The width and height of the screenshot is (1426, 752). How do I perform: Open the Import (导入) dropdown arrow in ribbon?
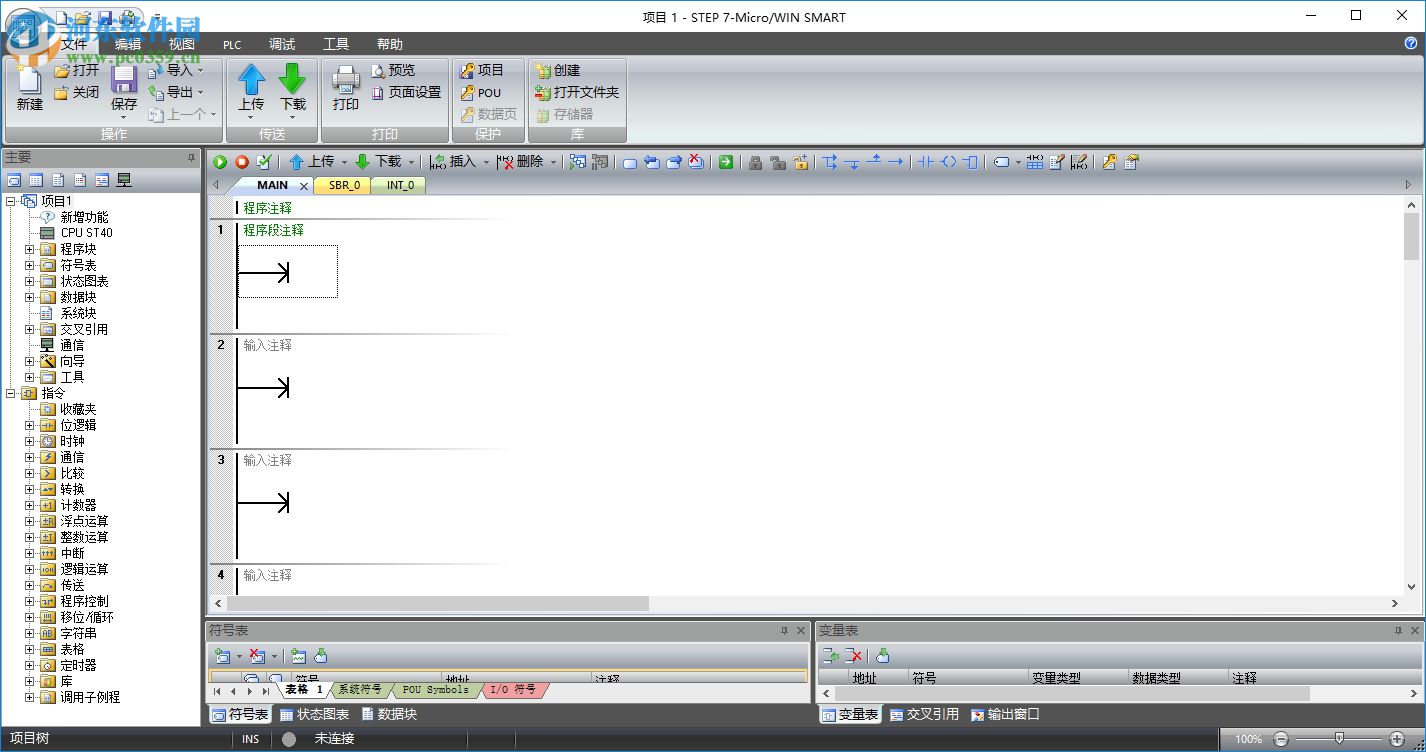[x=200, y=70]
